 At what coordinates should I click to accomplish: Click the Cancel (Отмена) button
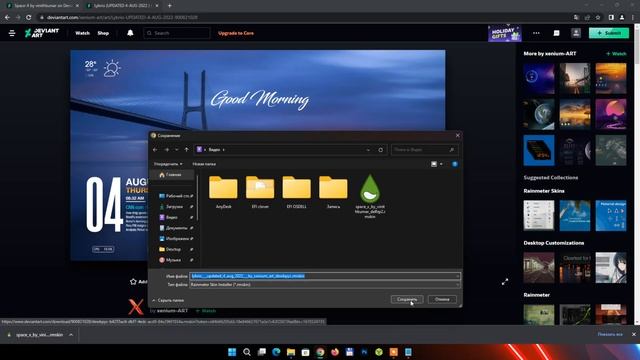click(442, 299)
